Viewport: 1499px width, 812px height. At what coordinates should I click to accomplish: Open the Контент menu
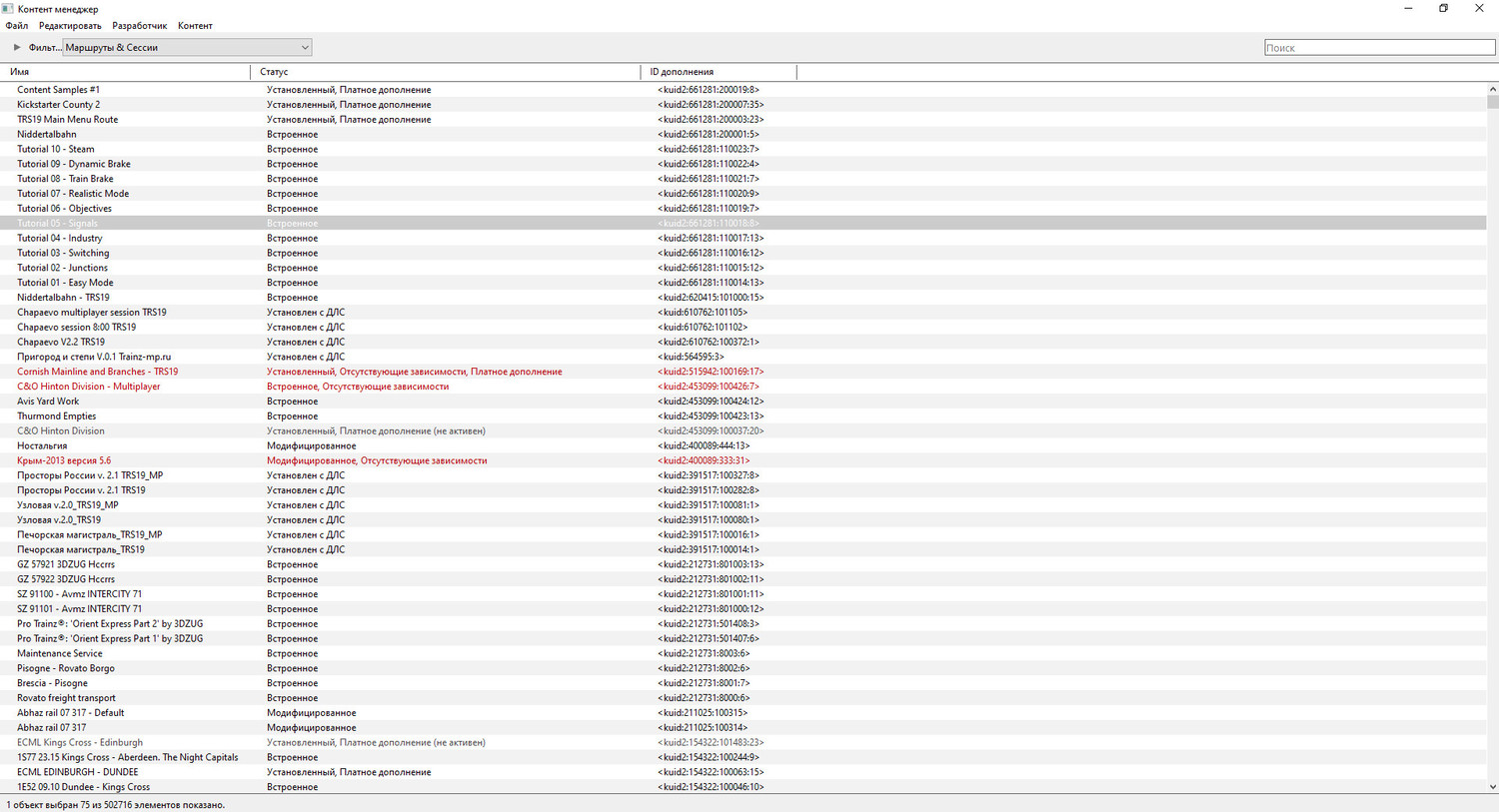point(195,26)
